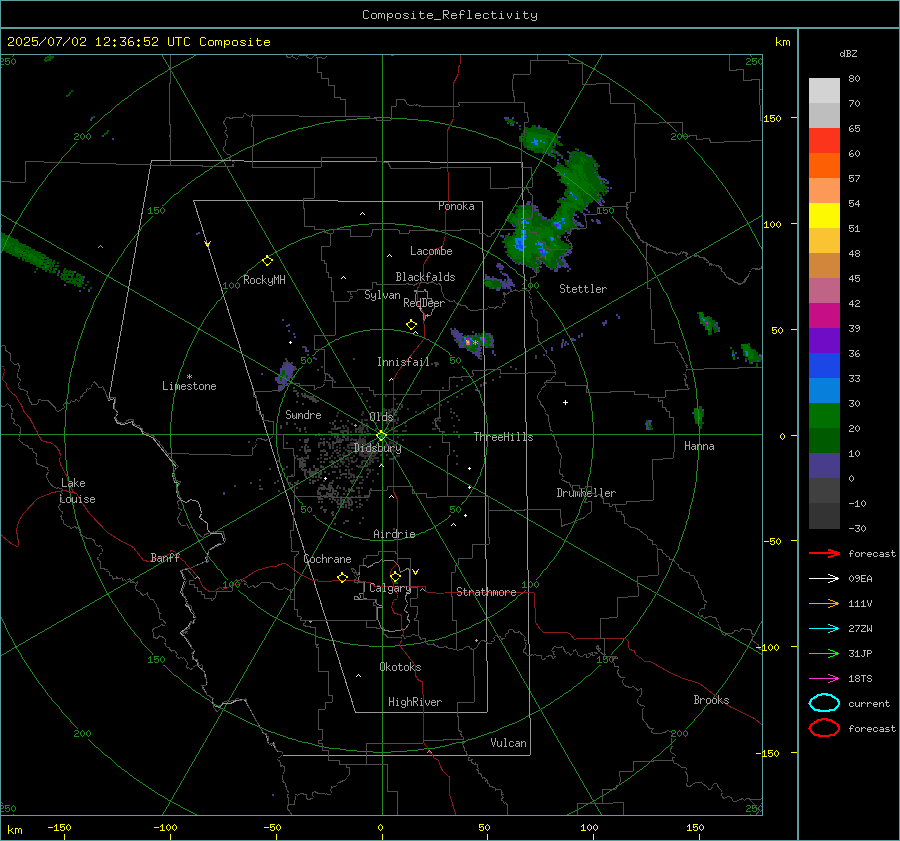The width and height of the screenshot is (900, 841).
Task: Click the Banff label
Action: coord(165,557)
